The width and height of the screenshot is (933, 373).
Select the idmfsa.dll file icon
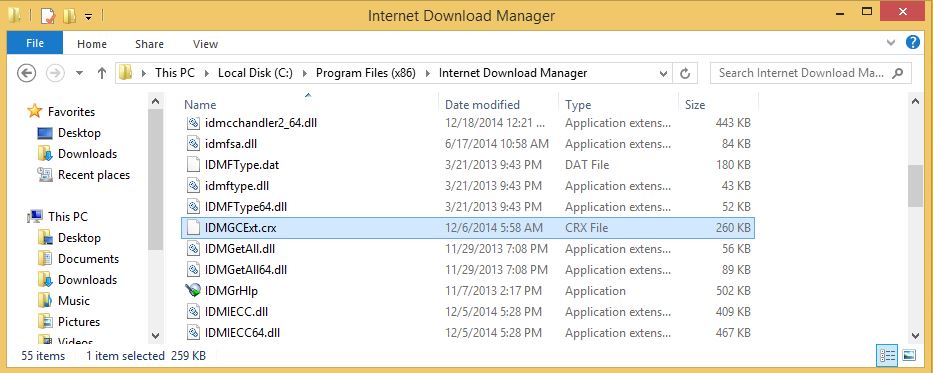pos(192,144)
